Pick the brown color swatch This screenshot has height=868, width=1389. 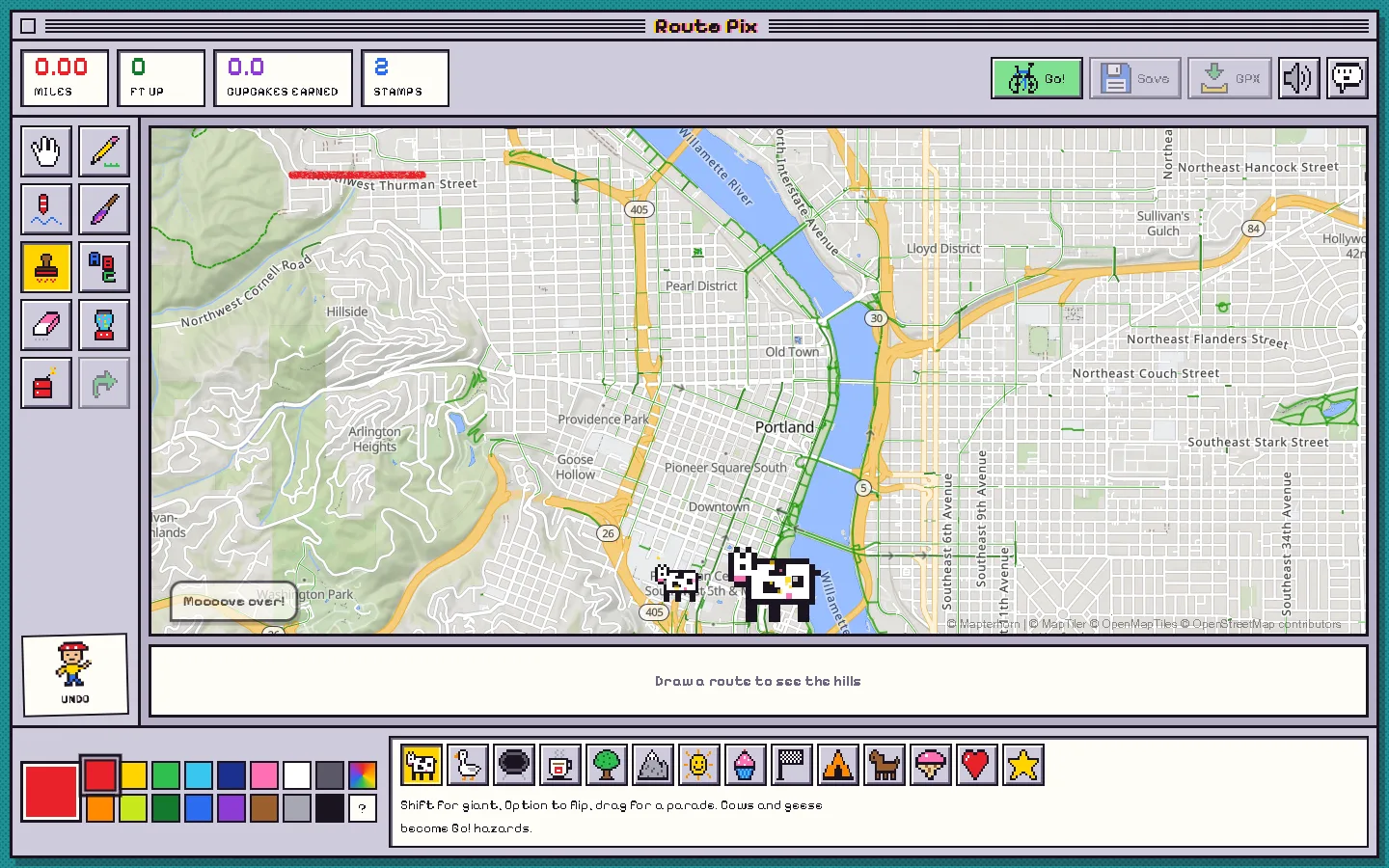[x=264, y=808]
